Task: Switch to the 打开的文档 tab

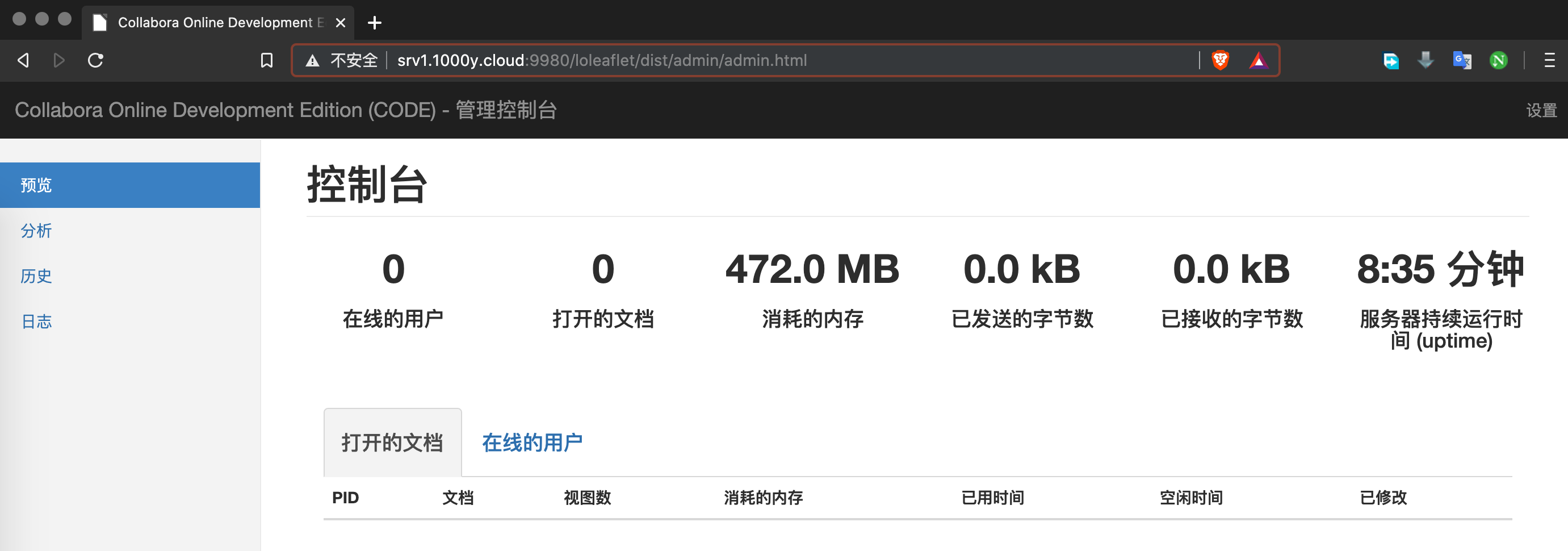Action: pyautogui.click(x=393, y=443)
